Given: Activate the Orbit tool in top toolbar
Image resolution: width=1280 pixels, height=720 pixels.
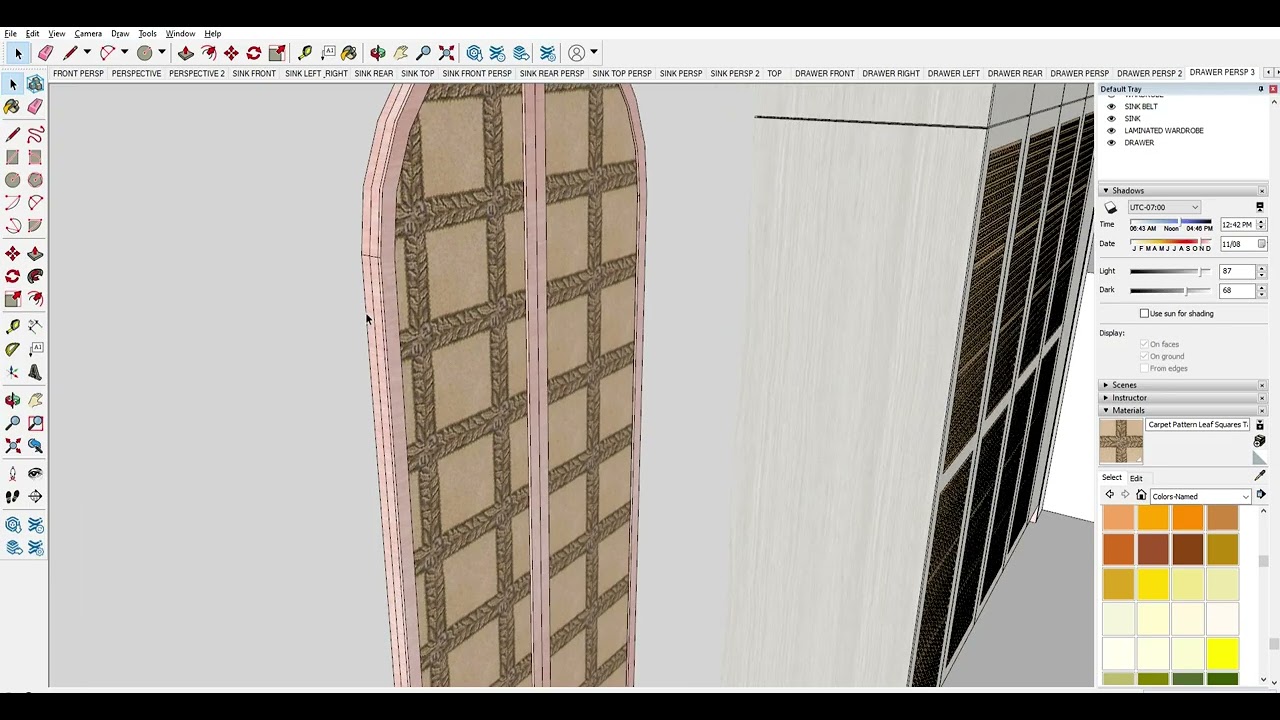Looking at the screenshot, I should (378, 53).
